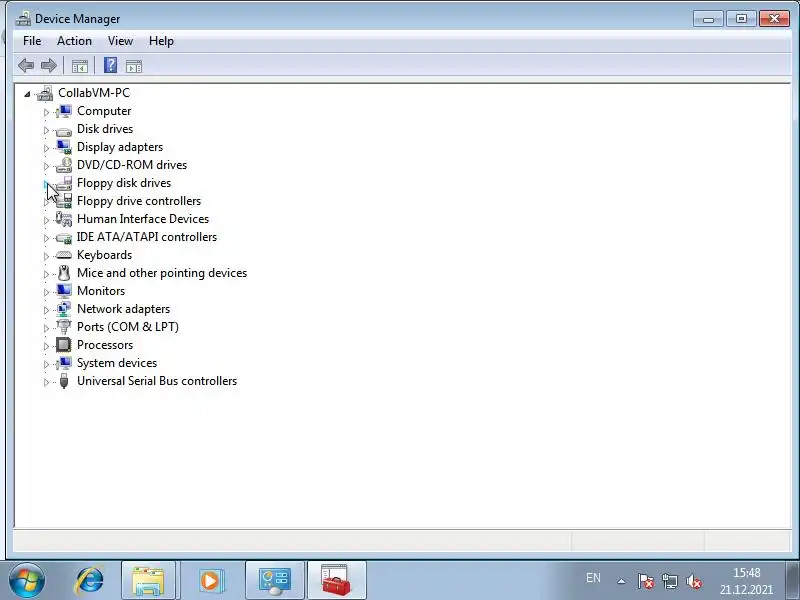Select the IDE ATA/ATAPI controllers label
This screenshot has height=600, width=800.
(147, 237)
